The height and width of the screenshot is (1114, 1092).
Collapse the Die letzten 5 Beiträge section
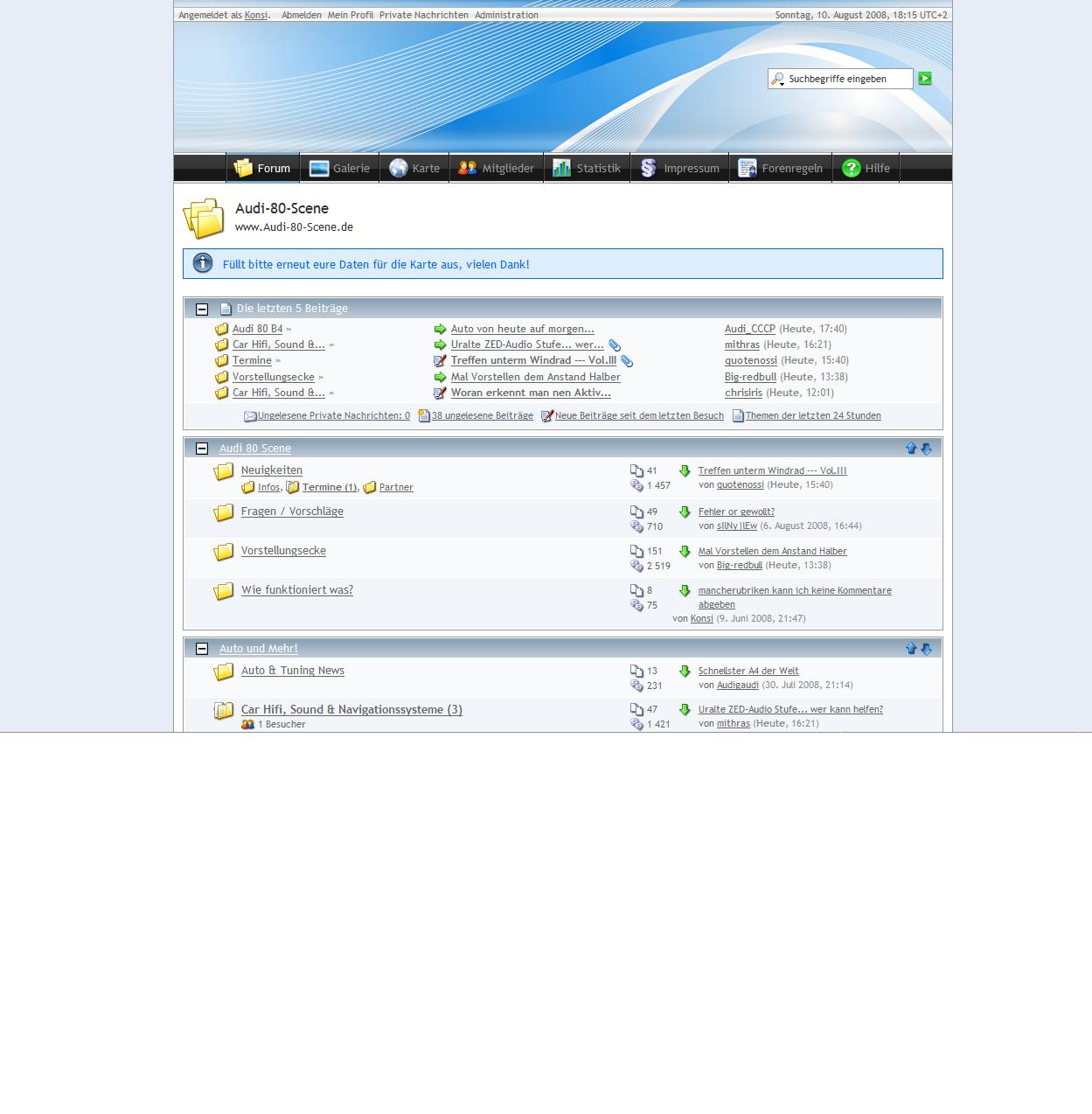pos(202,309)
